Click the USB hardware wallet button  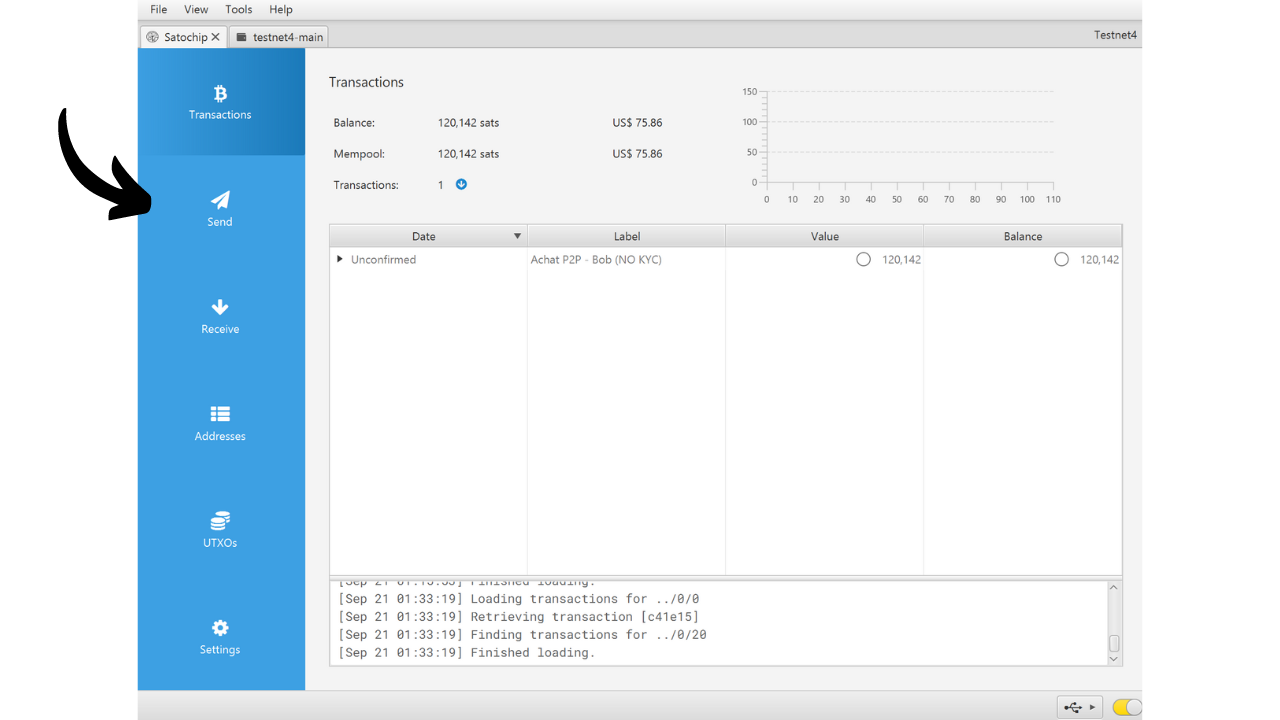point(1080,707)
